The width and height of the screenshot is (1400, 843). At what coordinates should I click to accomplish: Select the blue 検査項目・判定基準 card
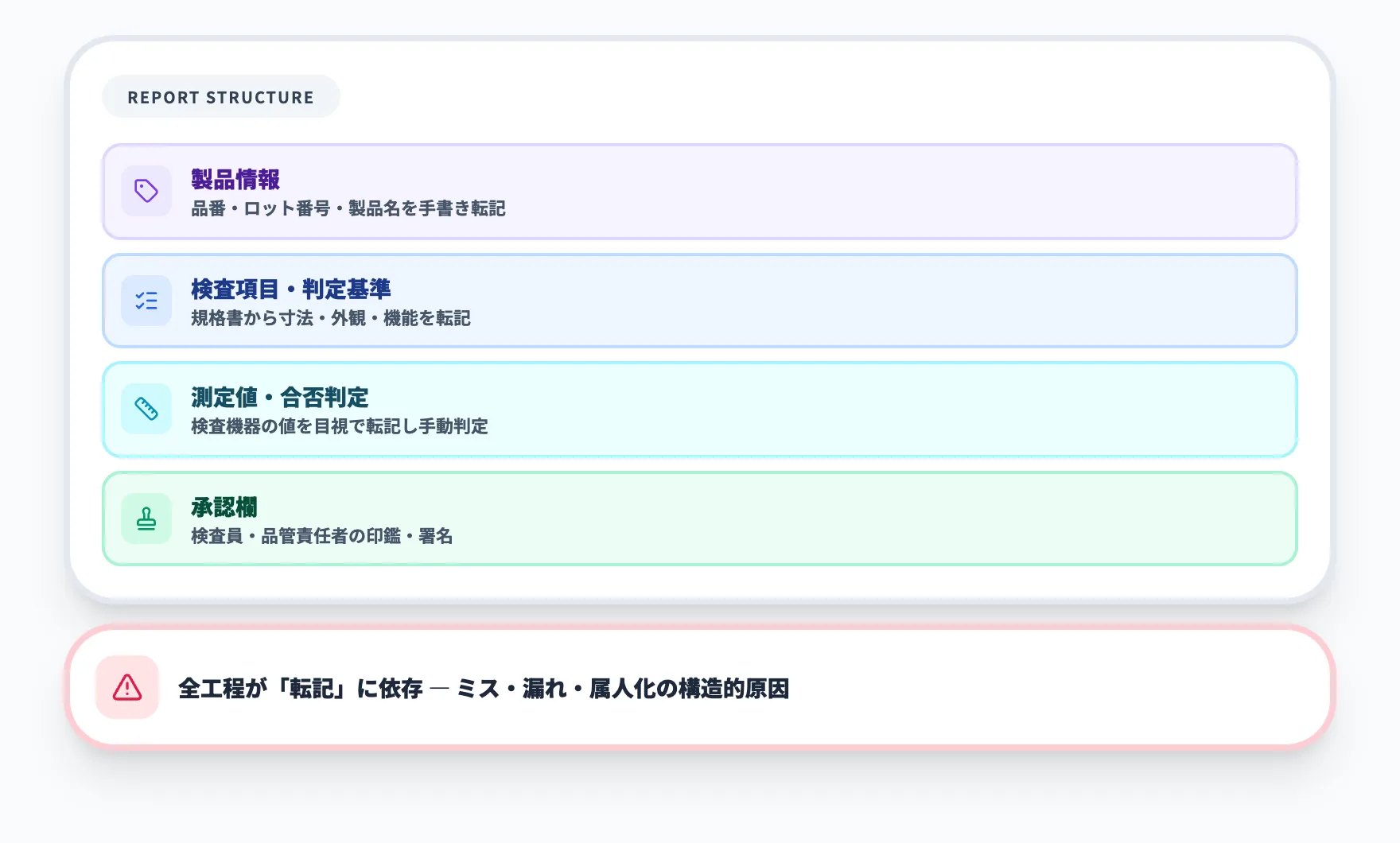(700, 300)
